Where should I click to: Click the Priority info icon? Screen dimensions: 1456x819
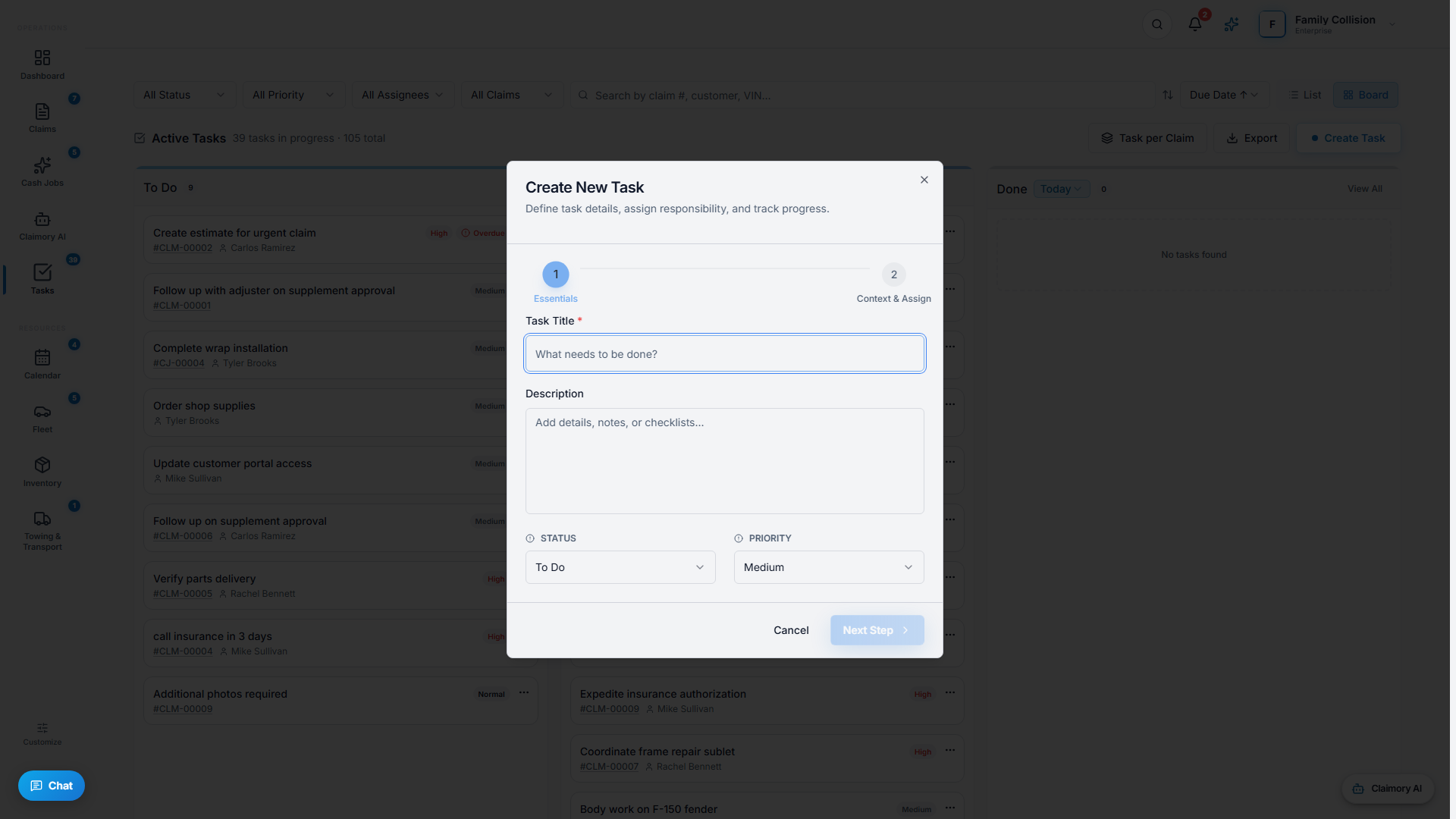(739, 538)
